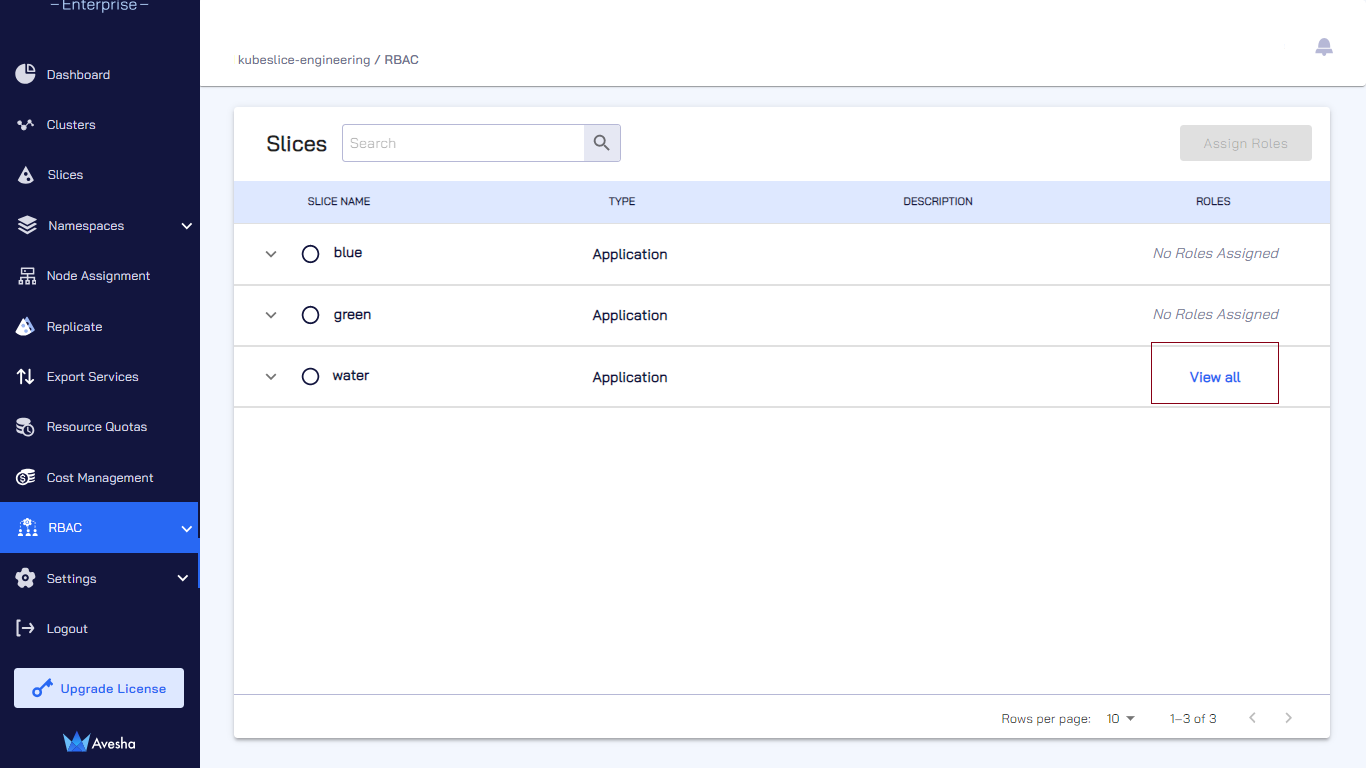This screenshot has height=768, width=1366.
Task: Click the Slices search input field
Action: pyautogui.click(x=464, y=143)
